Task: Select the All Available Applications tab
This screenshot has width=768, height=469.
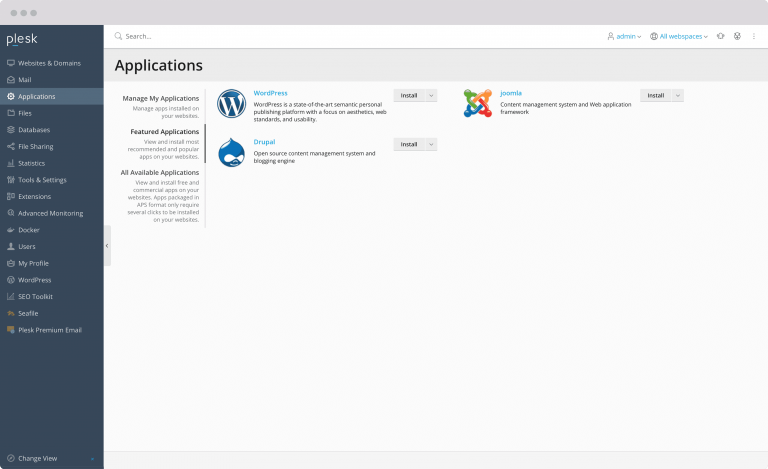Action: [160, 172]
